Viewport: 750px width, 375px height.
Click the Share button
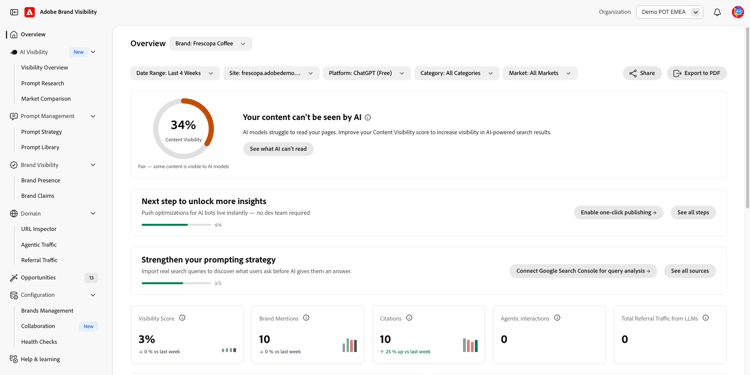tap(642, 73)
